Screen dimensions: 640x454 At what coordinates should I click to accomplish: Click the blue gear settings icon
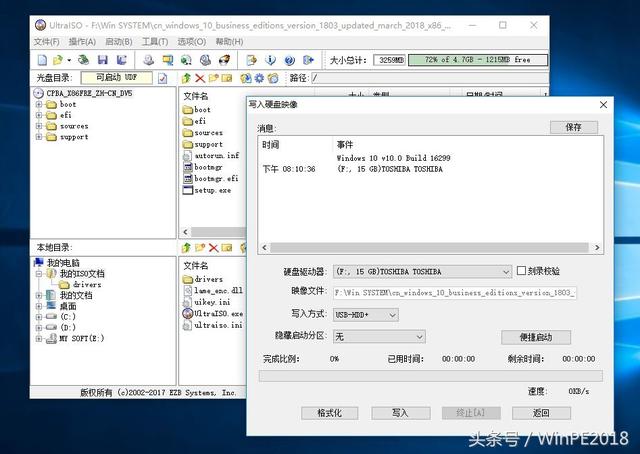(x=259, y=78)
